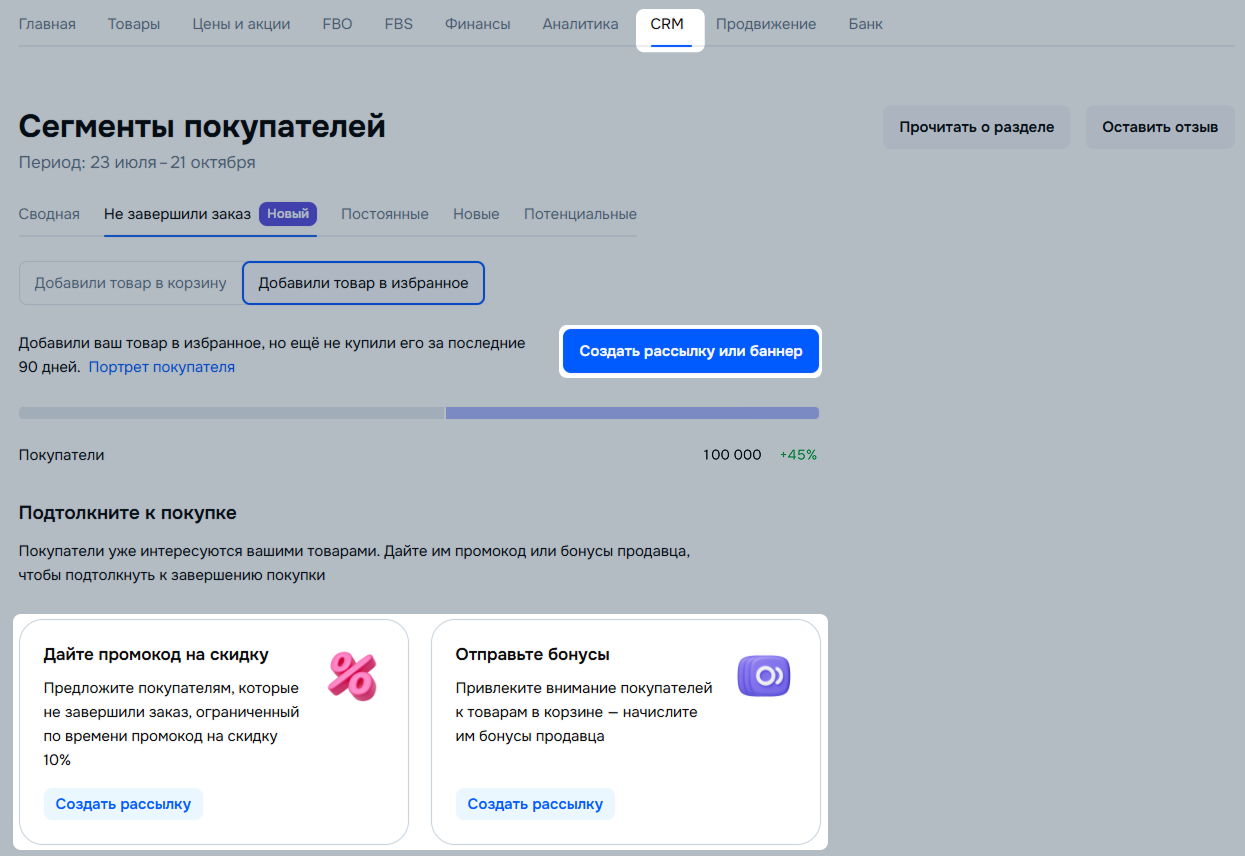Open the Постоянные buyers tab

click(385, 214)
